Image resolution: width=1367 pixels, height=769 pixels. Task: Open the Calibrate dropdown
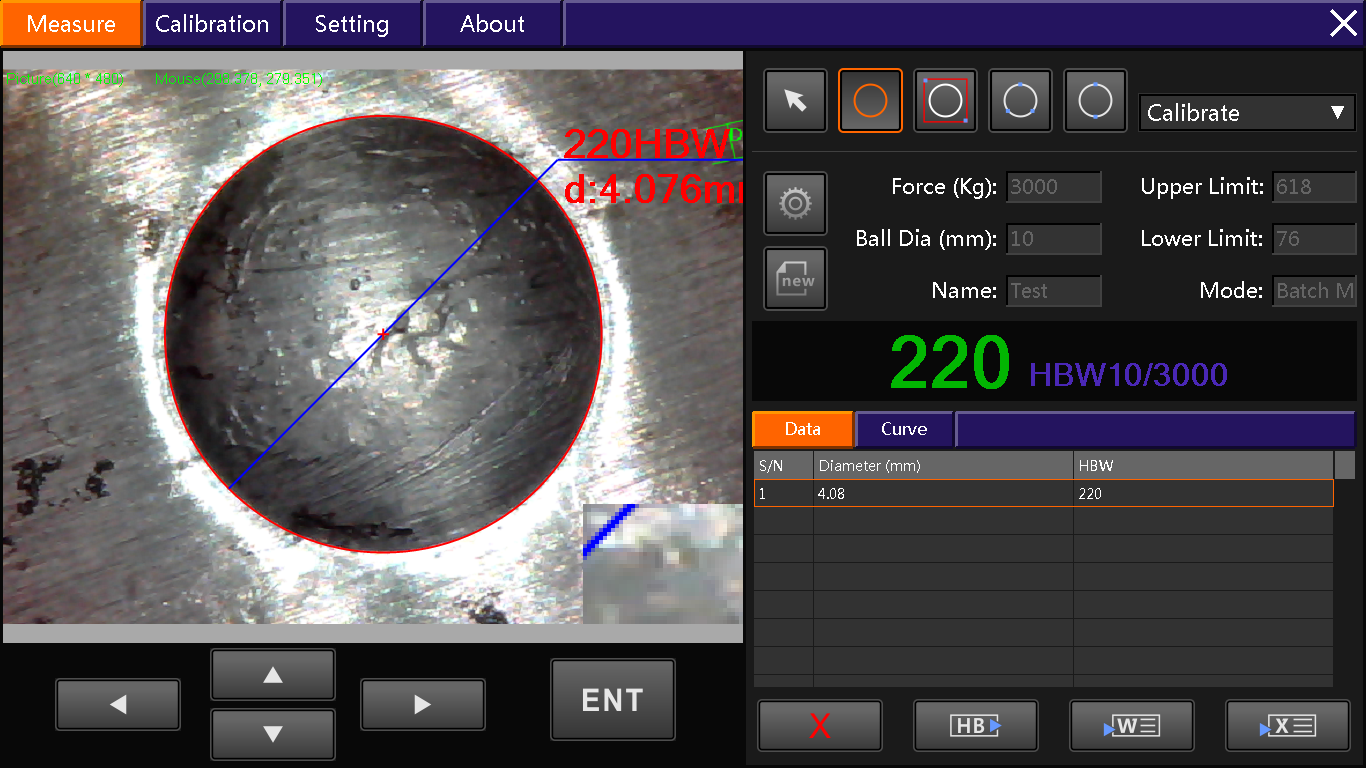pos(1247,113)
